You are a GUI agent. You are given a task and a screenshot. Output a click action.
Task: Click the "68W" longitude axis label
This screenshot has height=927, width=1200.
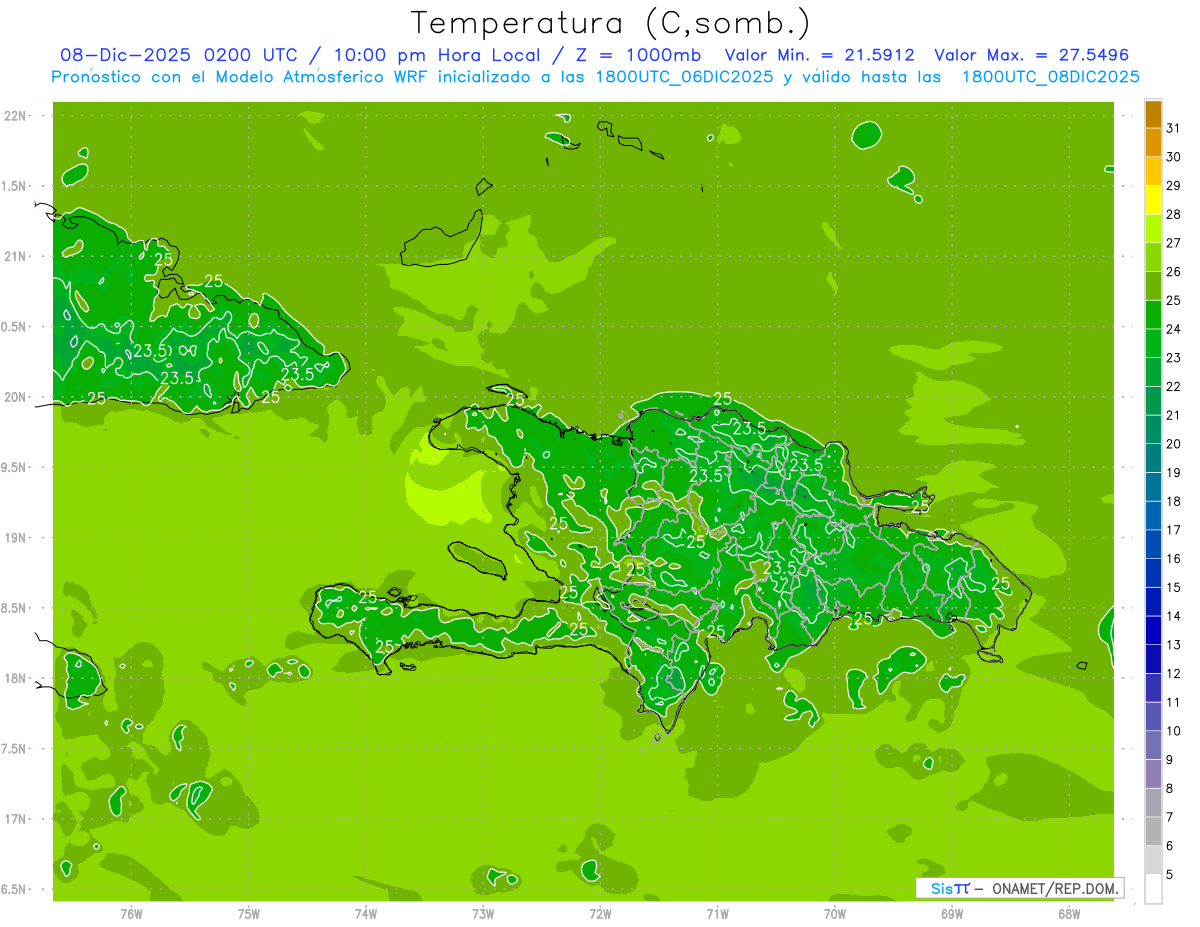1068,913
